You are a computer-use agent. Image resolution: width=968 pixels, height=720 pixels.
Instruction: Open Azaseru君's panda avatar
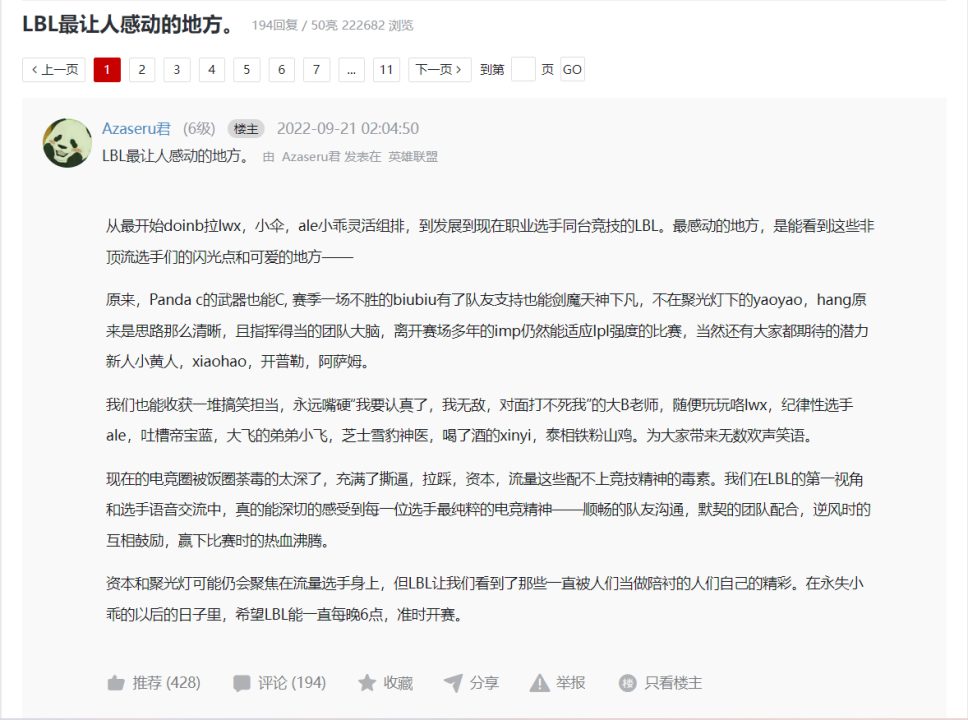[67, 143]
